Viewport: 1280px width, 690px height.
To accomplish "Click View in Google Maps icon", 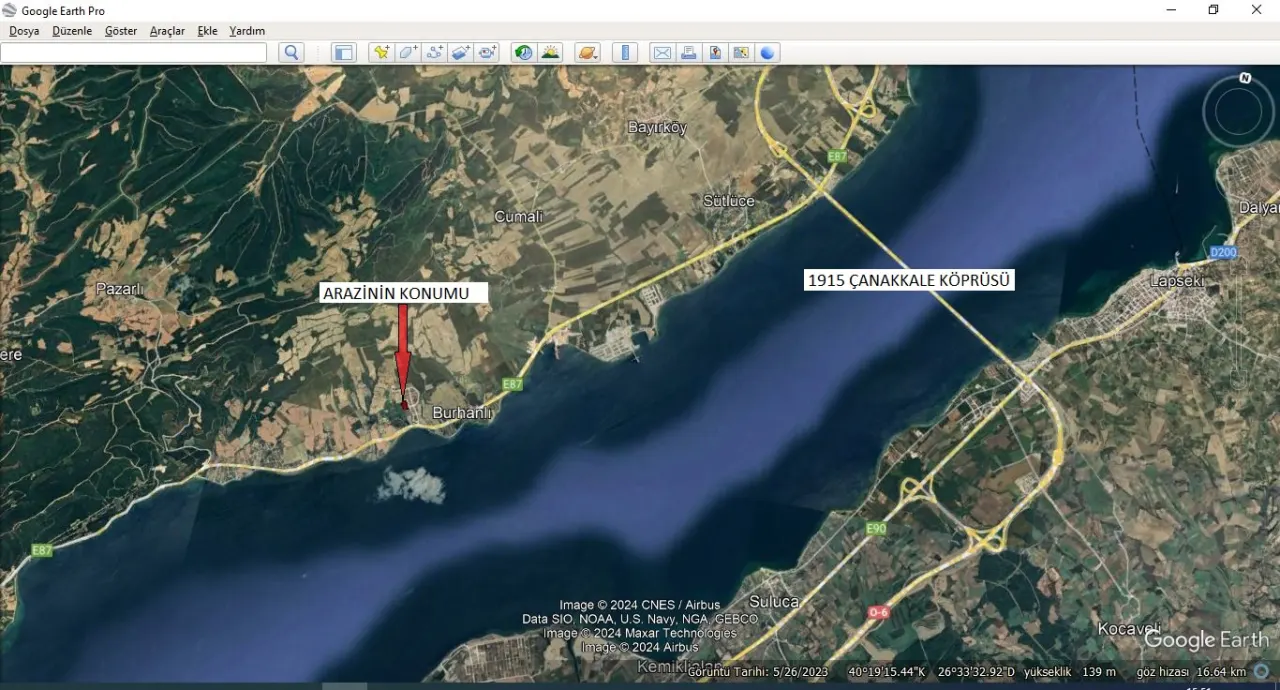I will click(x=741, y=53).
